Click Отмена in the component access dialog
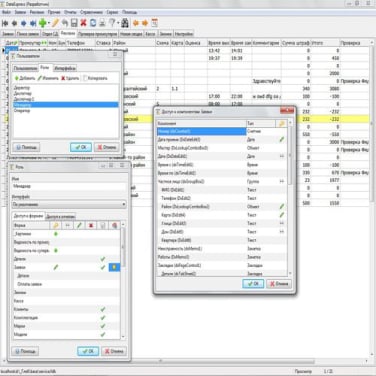376x376 pixels. (x=279, y=284)
